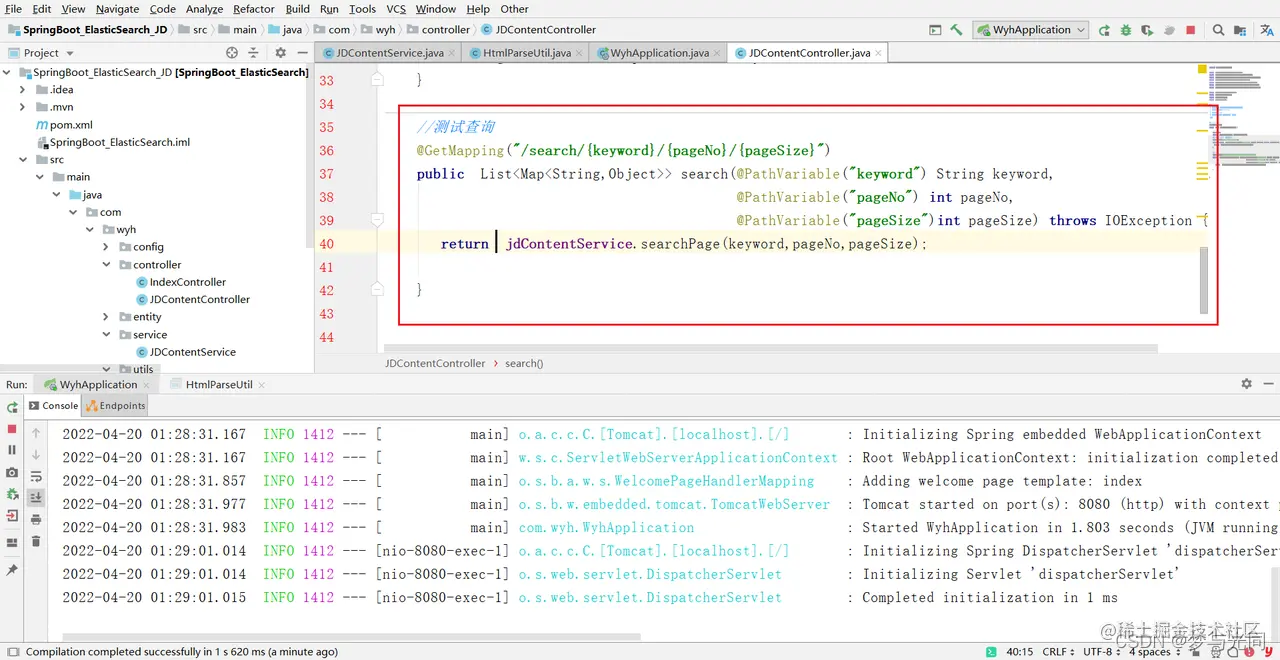
Task: Select JDContentService in the project tree
Action: point(184,352)
